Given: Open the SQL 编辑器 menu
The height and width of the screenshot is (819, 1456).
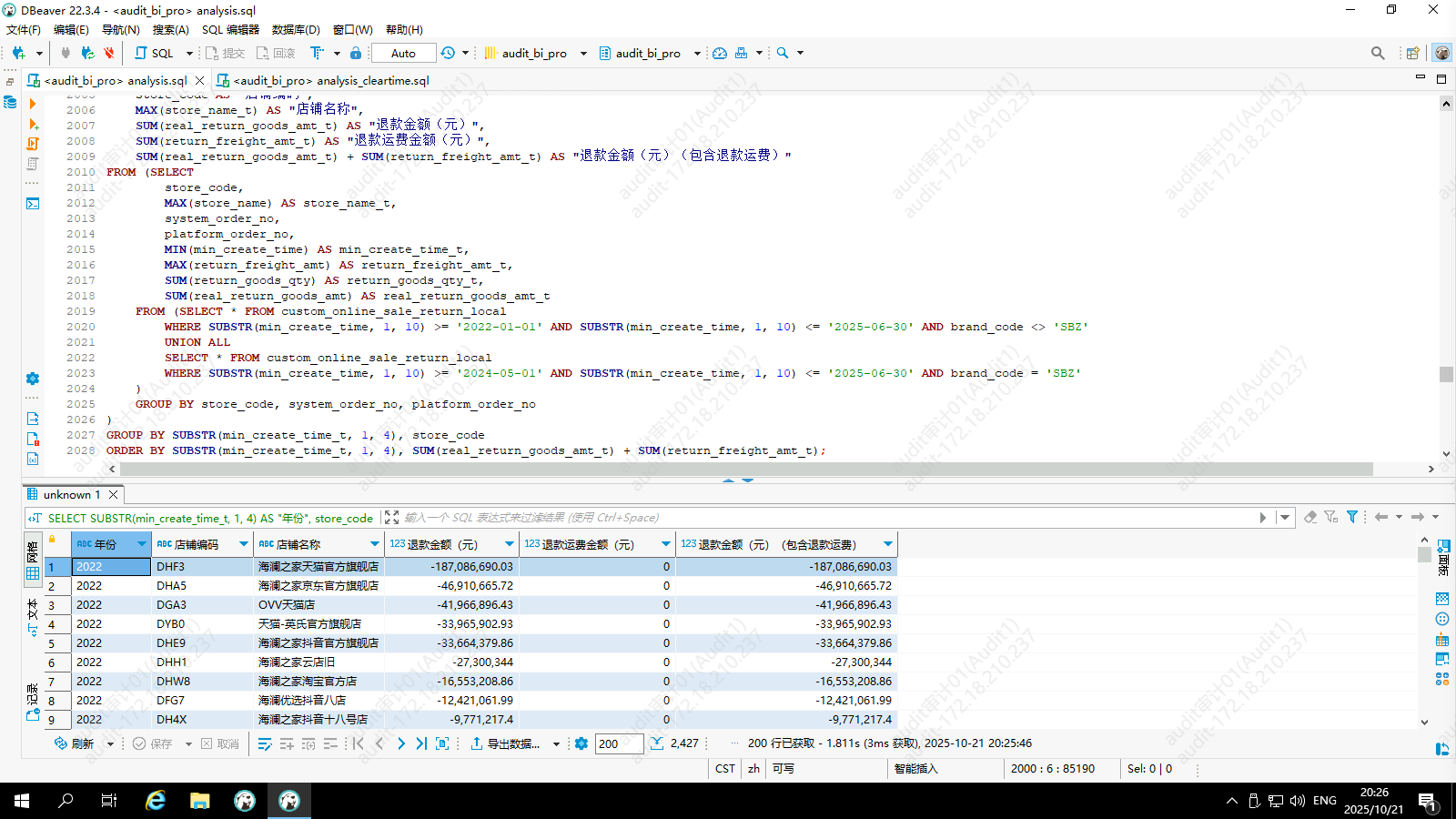Looking at the screenshot, I should (230, 29).
